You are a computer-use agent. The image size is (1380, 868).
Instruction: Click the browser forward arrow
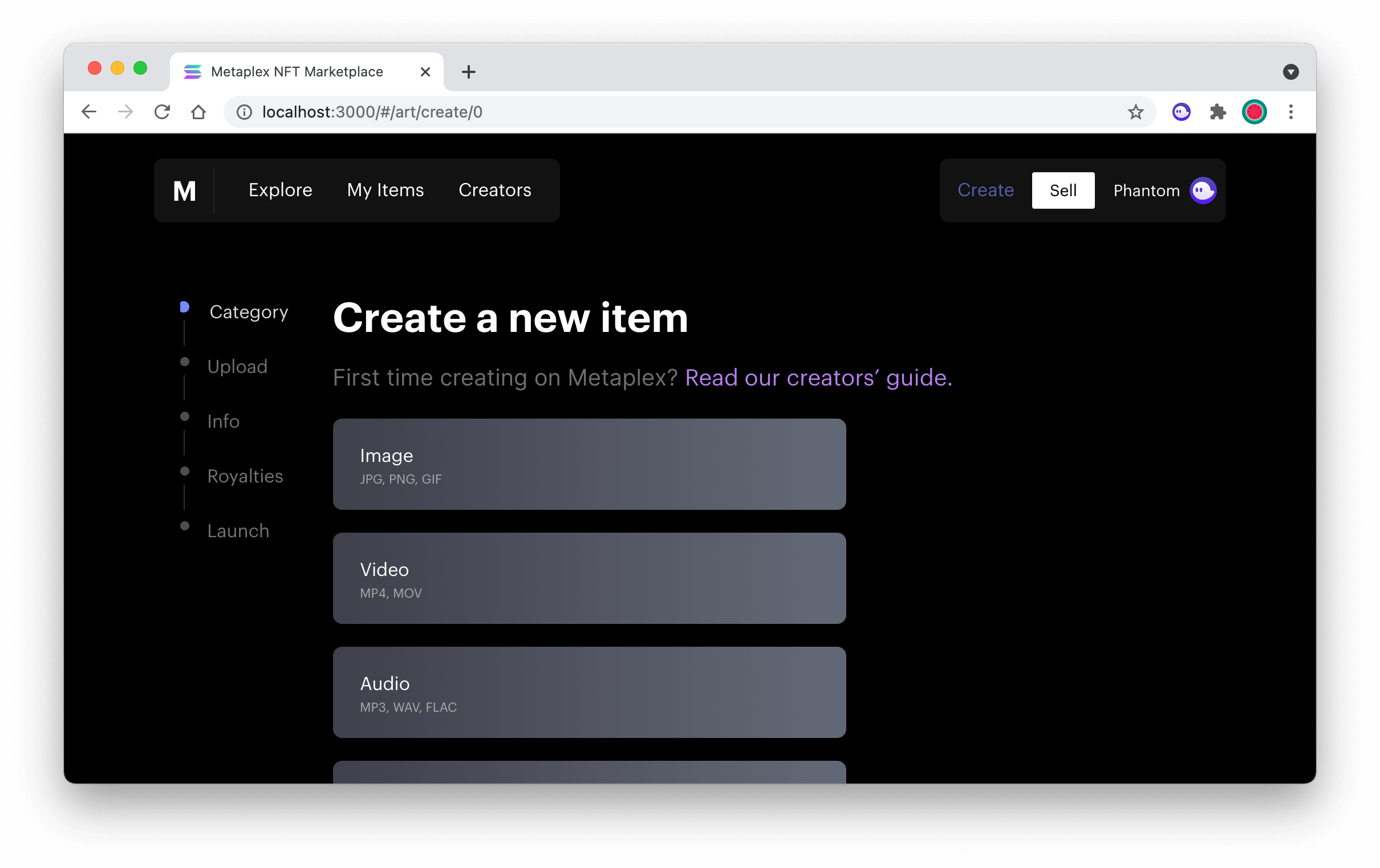tap(125, 112)
